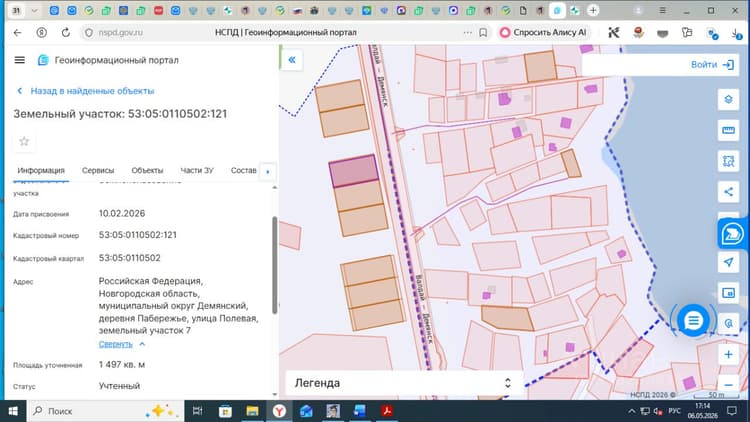
Task: Open the browser main menu icon
Action: click(x=662, y=10)
